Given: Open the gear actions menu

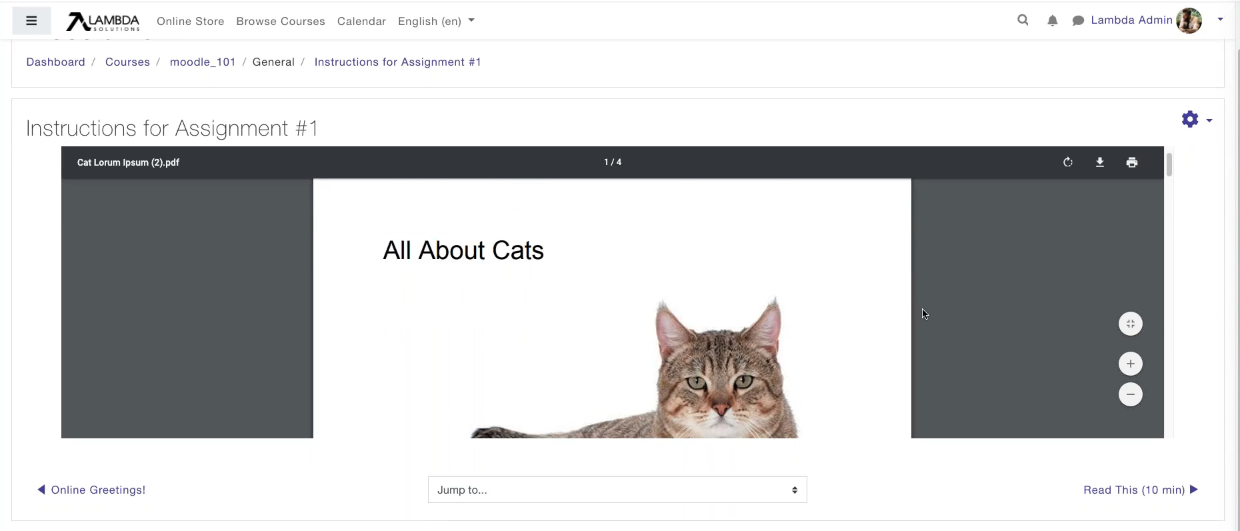Looking at the screenshot, I should [1196, 120].
